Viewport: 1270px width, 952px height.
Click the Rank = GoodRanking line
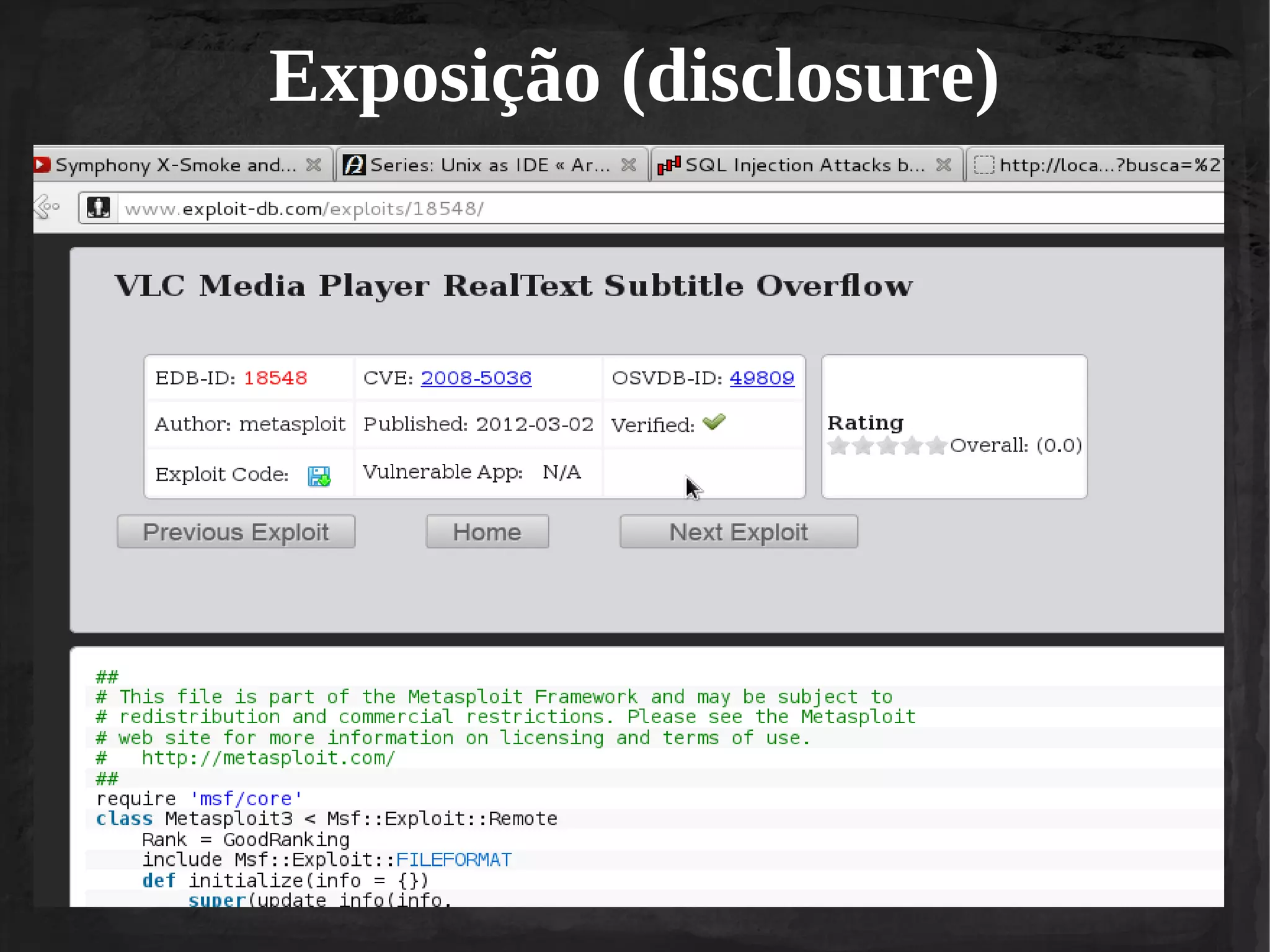(246, 840)
